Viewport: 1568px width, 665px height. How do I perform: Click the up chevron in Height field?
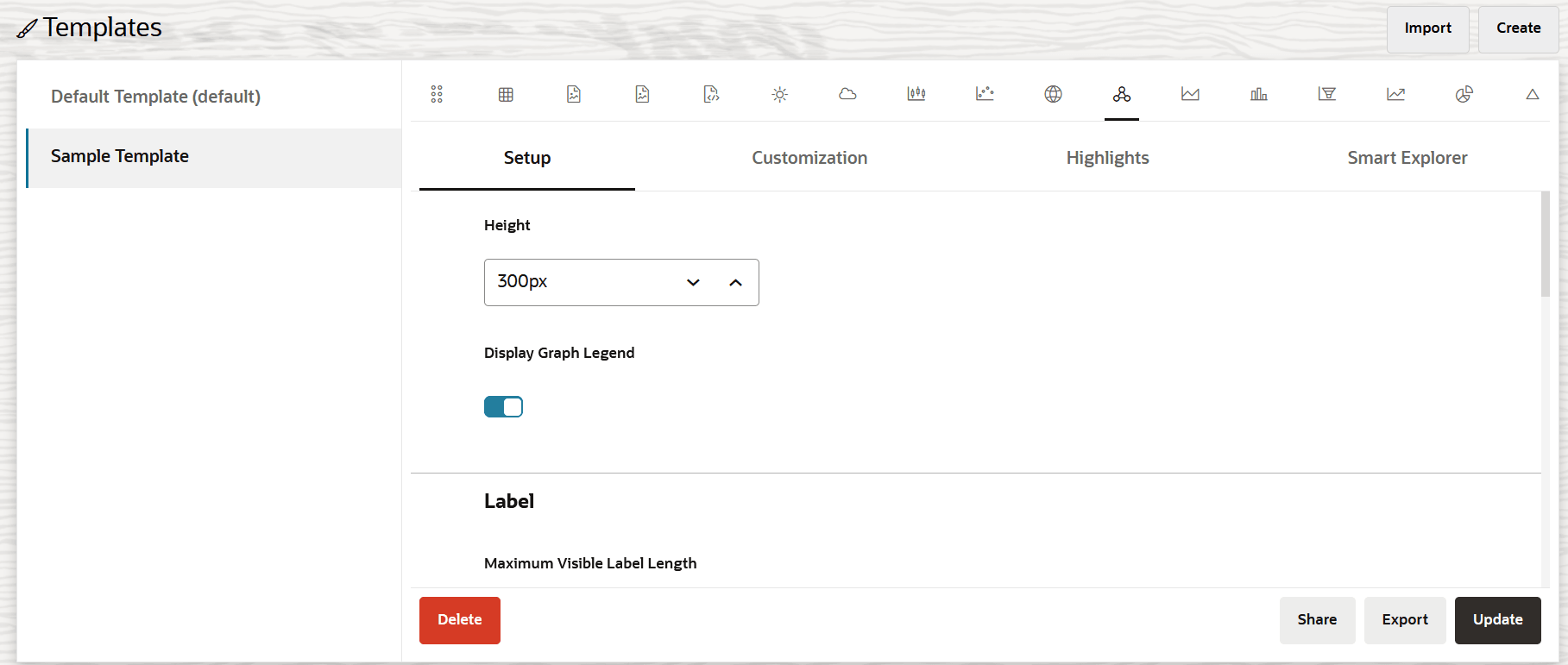(x=735, y=283)
